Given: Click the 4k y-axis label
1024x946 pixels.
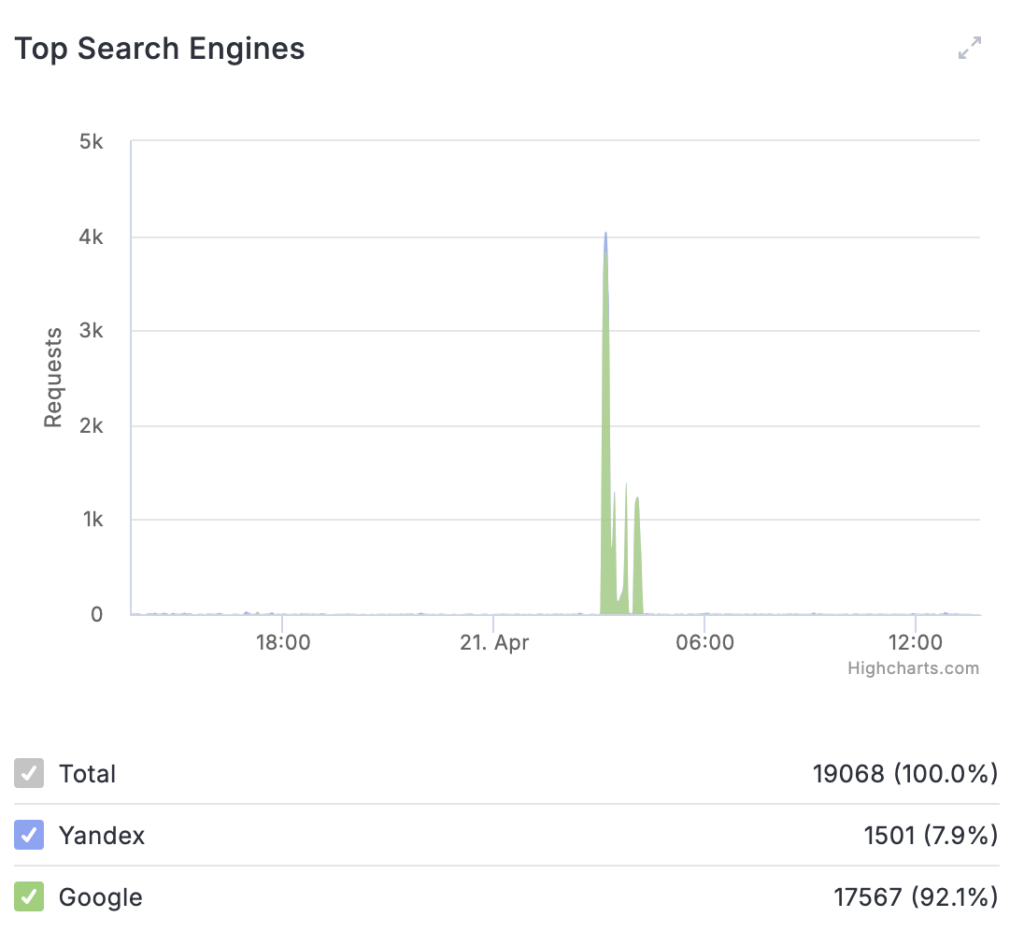Looking at the screenshot, I should tap(91, 237).
